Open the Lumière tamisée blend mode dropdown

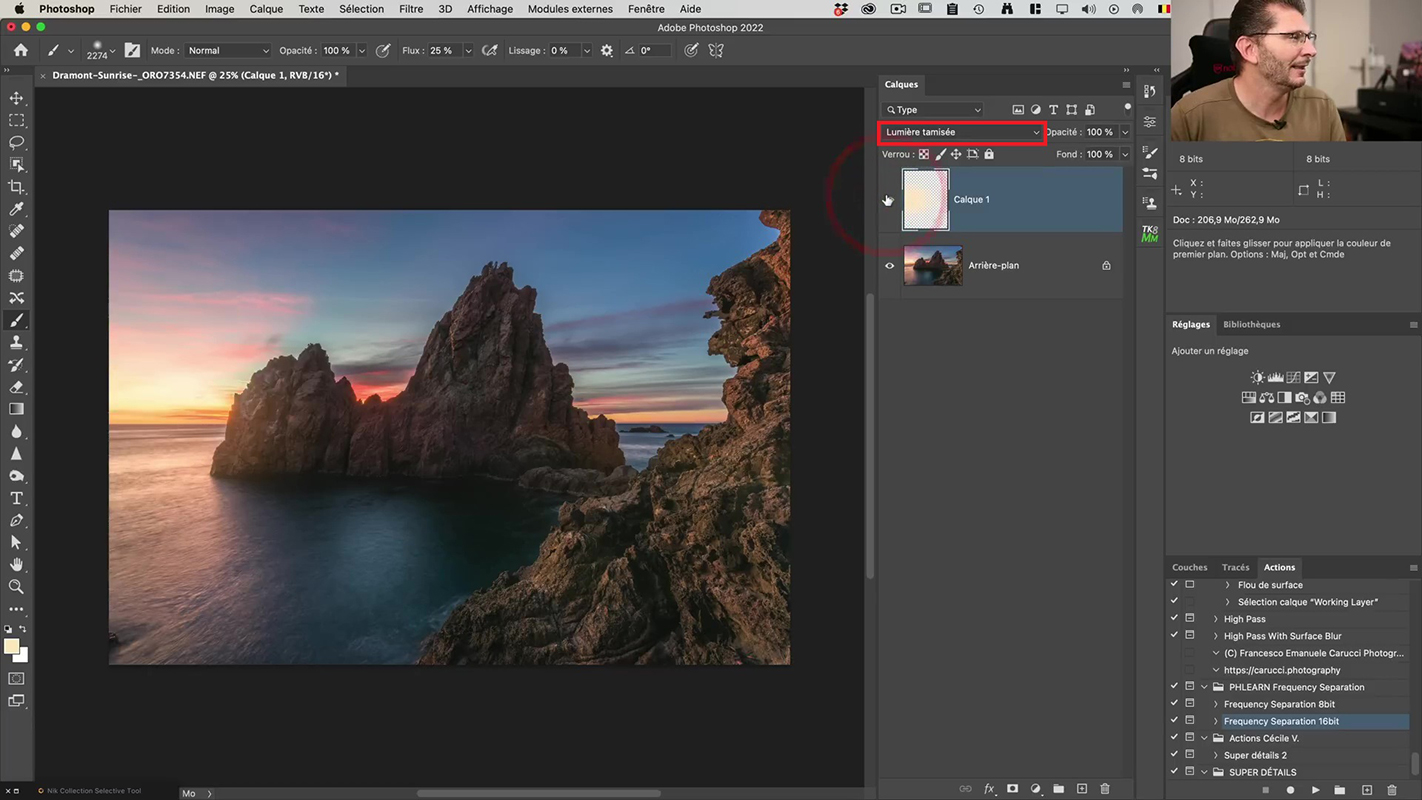tap(962, 132)
